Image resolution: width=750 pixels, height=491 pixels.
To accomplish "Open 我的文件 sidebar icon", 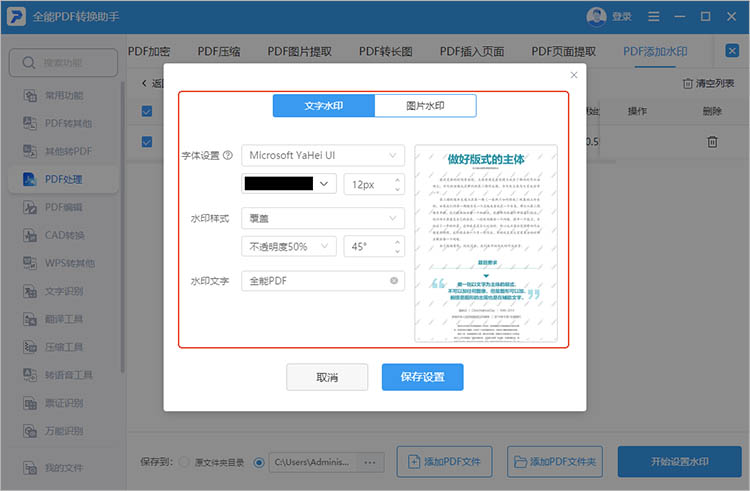I will [30, 468].
